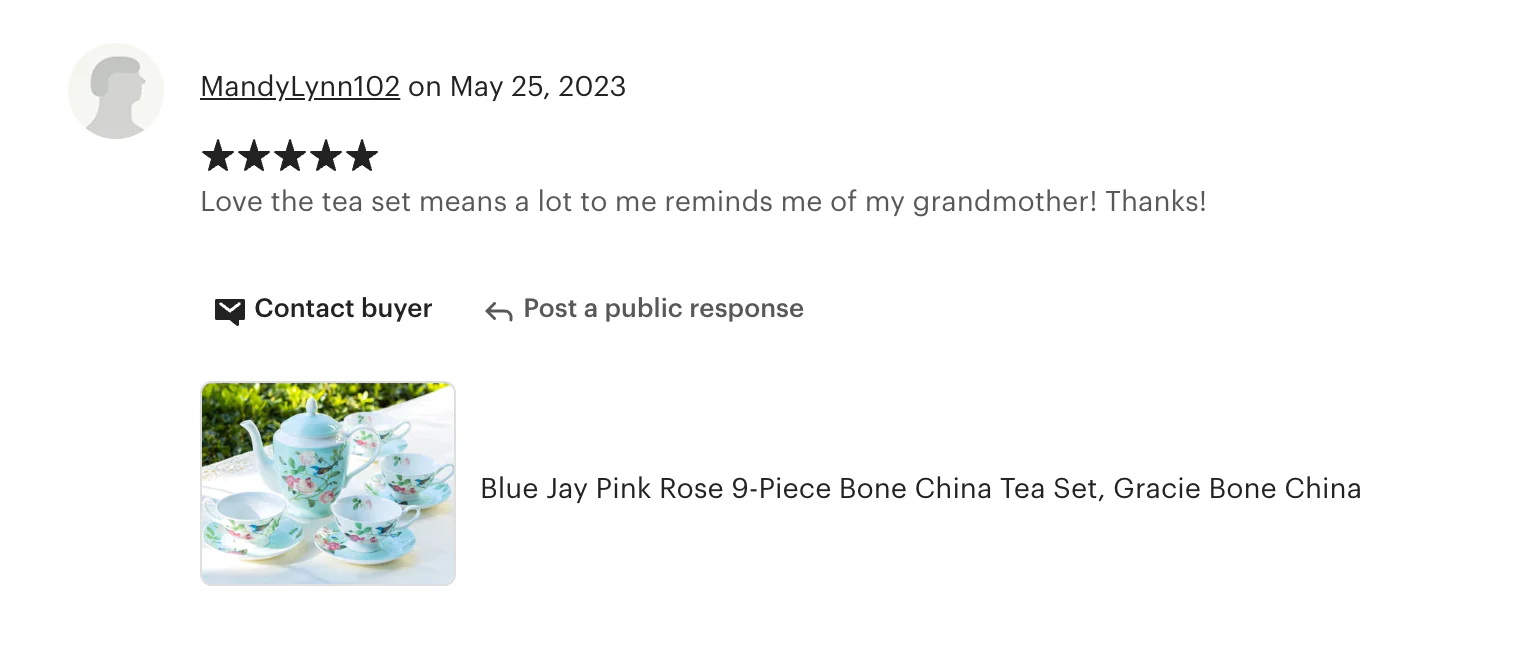This screenshot has height=670, width=1520.
Task: Open the Blue Jay Pink Rose listing title
Action: pyautogui.click(x=920, y=488)
